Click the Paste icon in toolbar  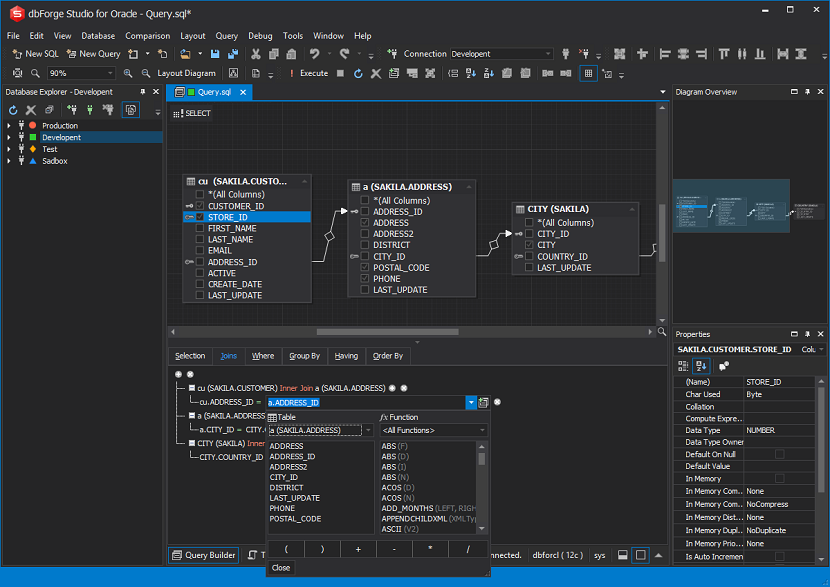click(x=291, y=53)
